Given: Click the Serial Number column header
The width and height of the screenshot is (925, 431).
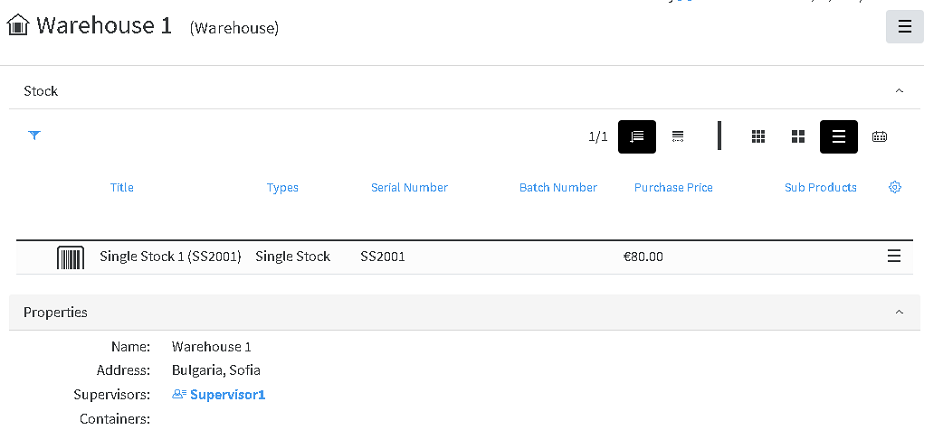Looking at the screenshot, I should pos(409,187).
